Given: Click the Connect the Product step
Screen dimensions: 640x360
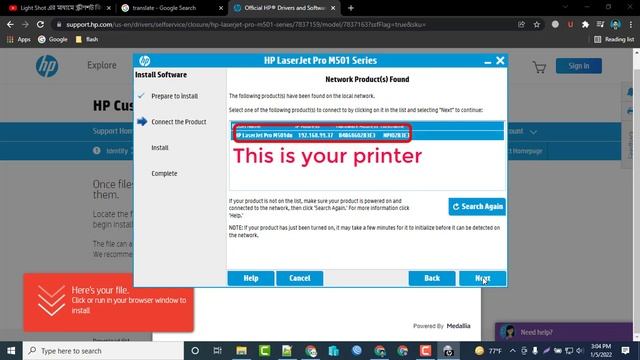Looking at the screenshot, I should [x=178, y=122].
